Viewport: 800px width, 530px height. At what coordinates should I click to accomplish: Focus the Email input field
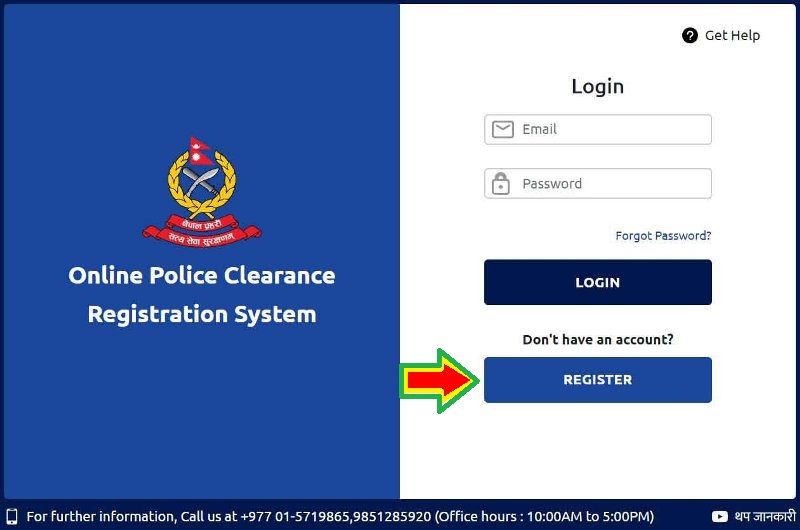click(597, 130)
